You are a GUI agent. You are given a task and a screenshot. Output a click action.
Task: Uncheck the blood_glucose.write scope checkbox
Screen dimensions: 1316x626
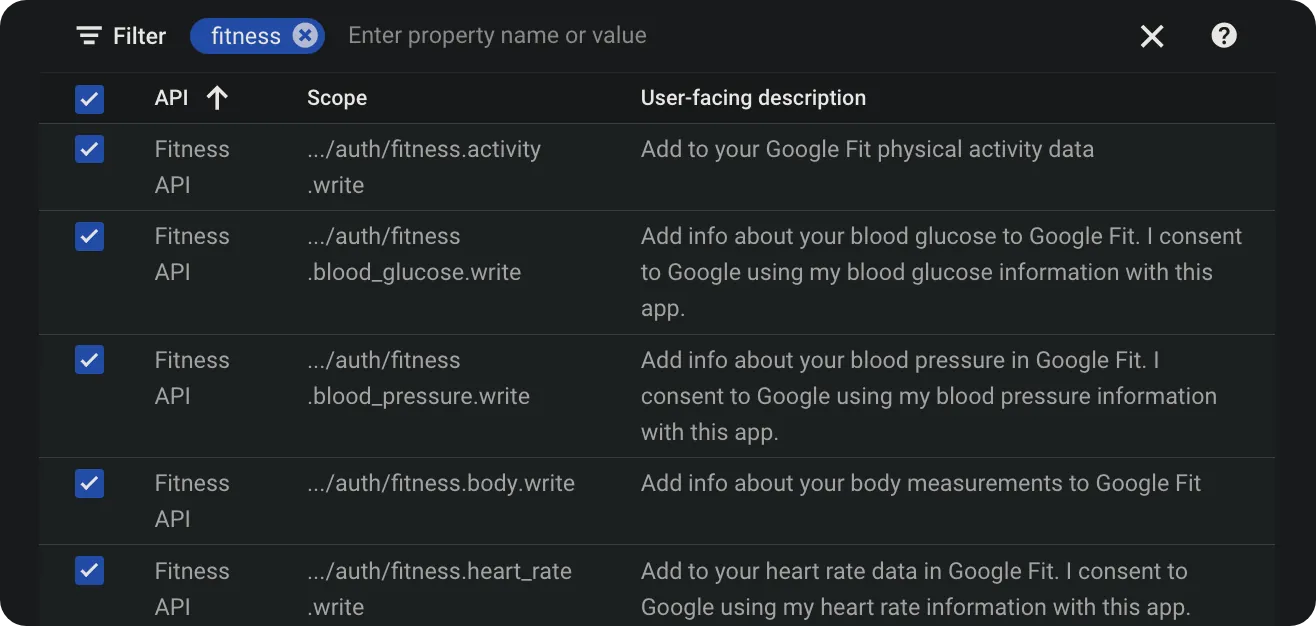tap(90, 236)
